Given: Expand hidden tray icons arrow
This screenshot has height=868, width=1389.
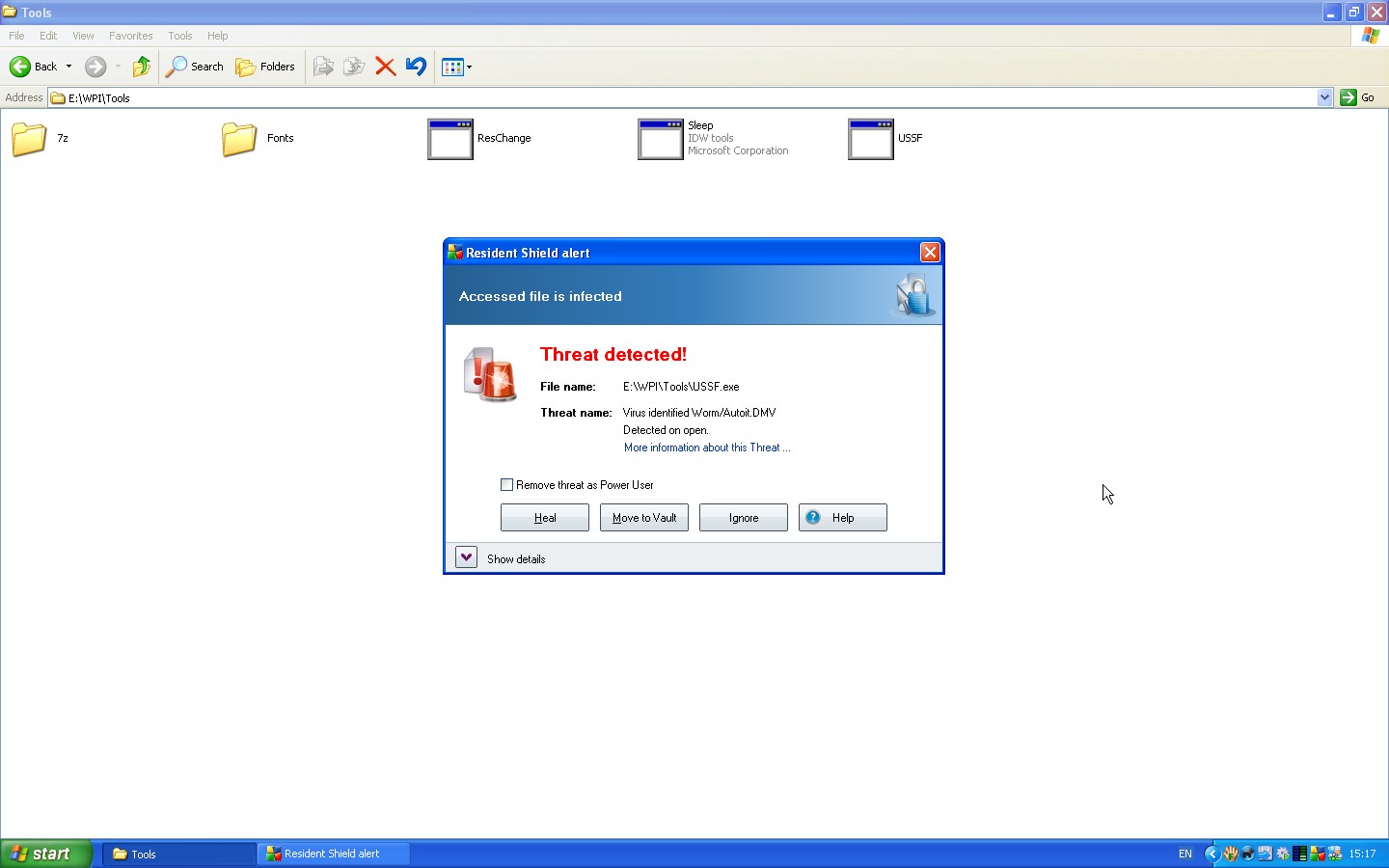Looking at the screenshot, I should coord(1212,854).
